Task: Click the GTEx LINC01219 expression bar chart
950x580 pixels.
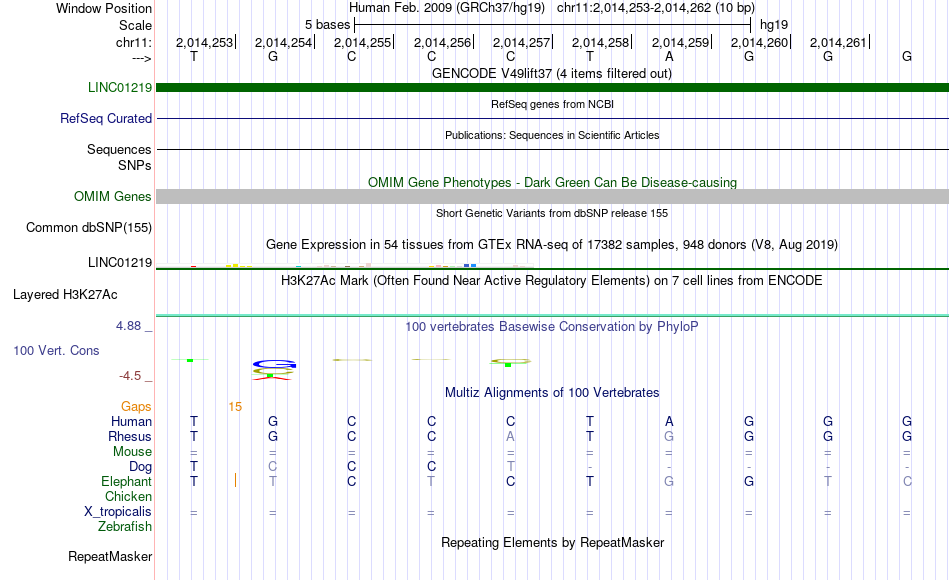Action: [x=345, y=265]
